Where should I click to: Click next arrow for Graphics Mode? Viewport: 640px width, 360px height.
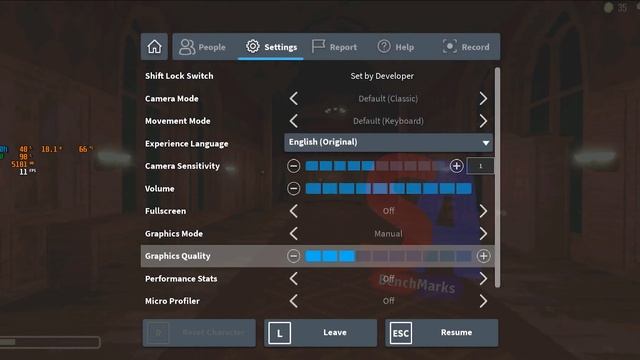pyautogui.click(x=483, y=233)
